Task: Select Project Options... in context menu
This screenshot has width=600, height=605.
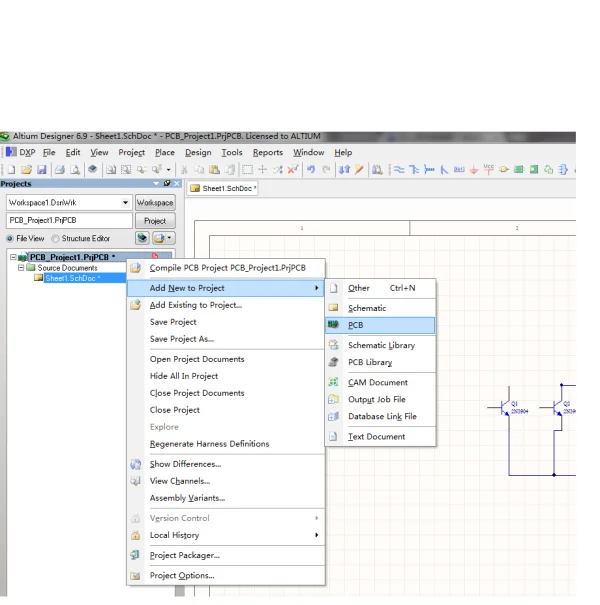Action: pyautogui.click(x=226, y=576)
